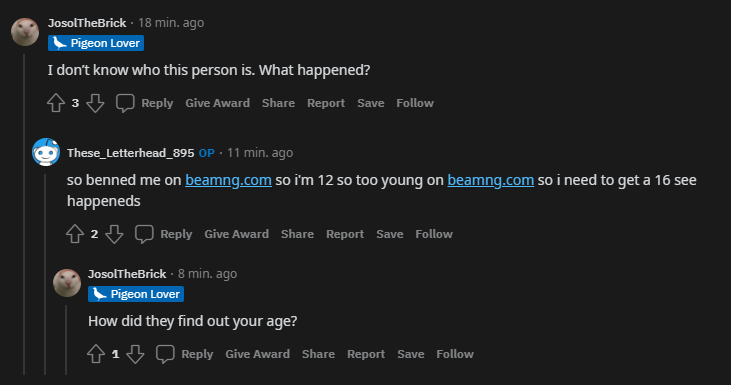
Task: Upvote These_Letterhead_895's comment
Action: pyautogui.click(x=75, y=234)
